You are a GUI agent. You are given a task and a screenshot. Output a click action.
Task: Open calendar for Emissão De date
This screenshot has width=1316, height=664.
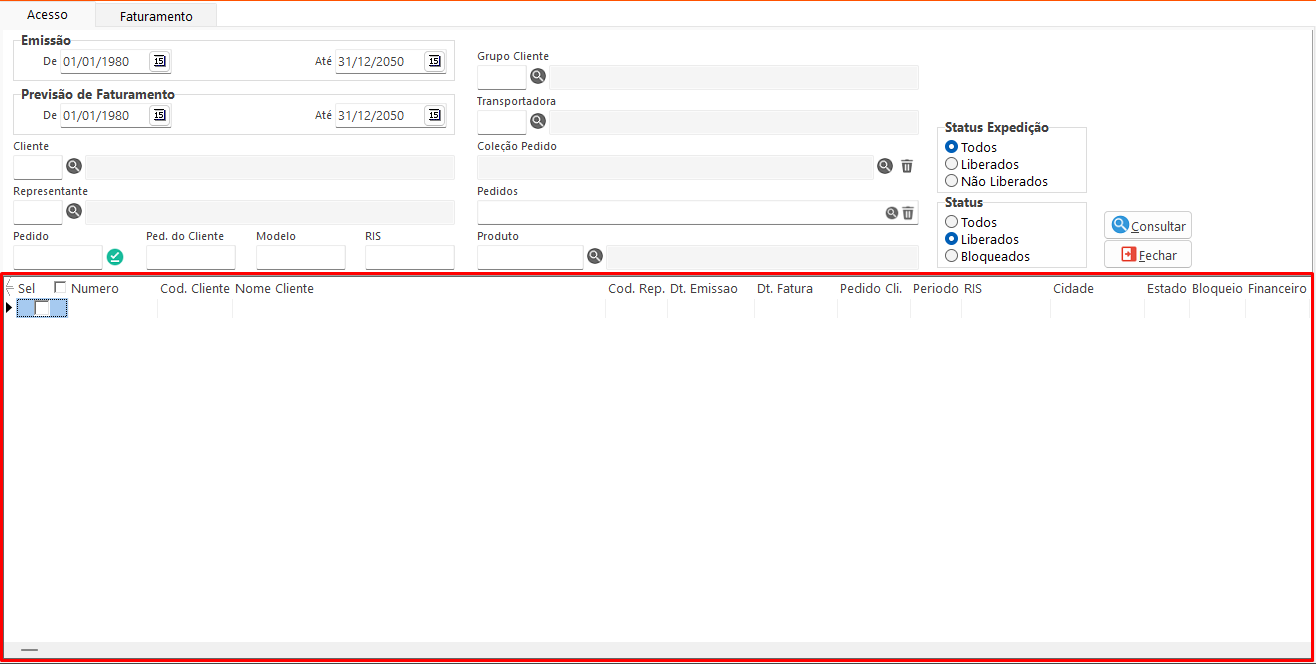pos(159,61)
